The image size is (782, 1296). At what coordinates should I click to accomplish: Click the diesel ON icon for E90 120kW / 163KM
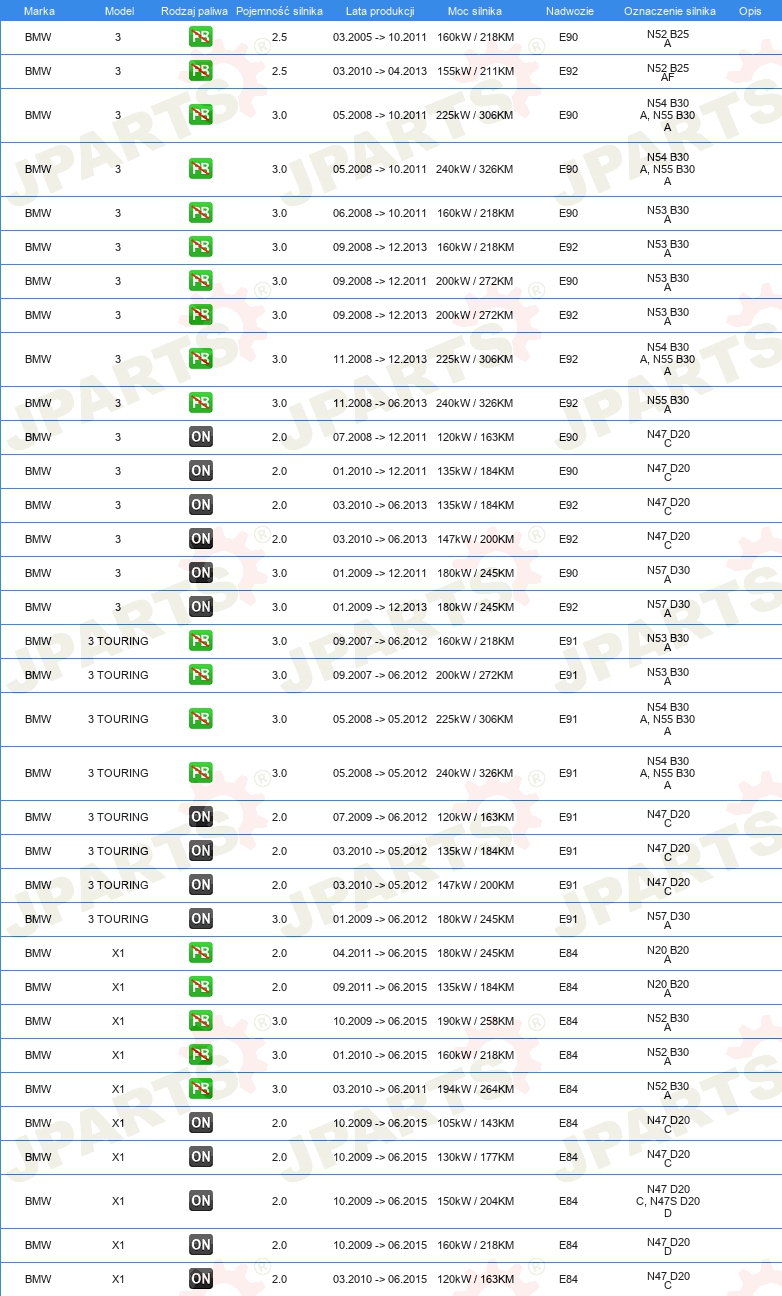coord(201,437)
